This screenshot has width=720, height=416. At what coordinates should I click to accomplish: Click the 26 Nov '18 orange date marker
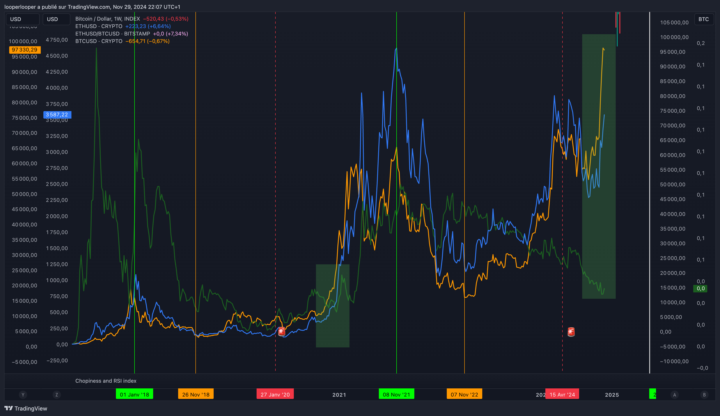[195, 394]
